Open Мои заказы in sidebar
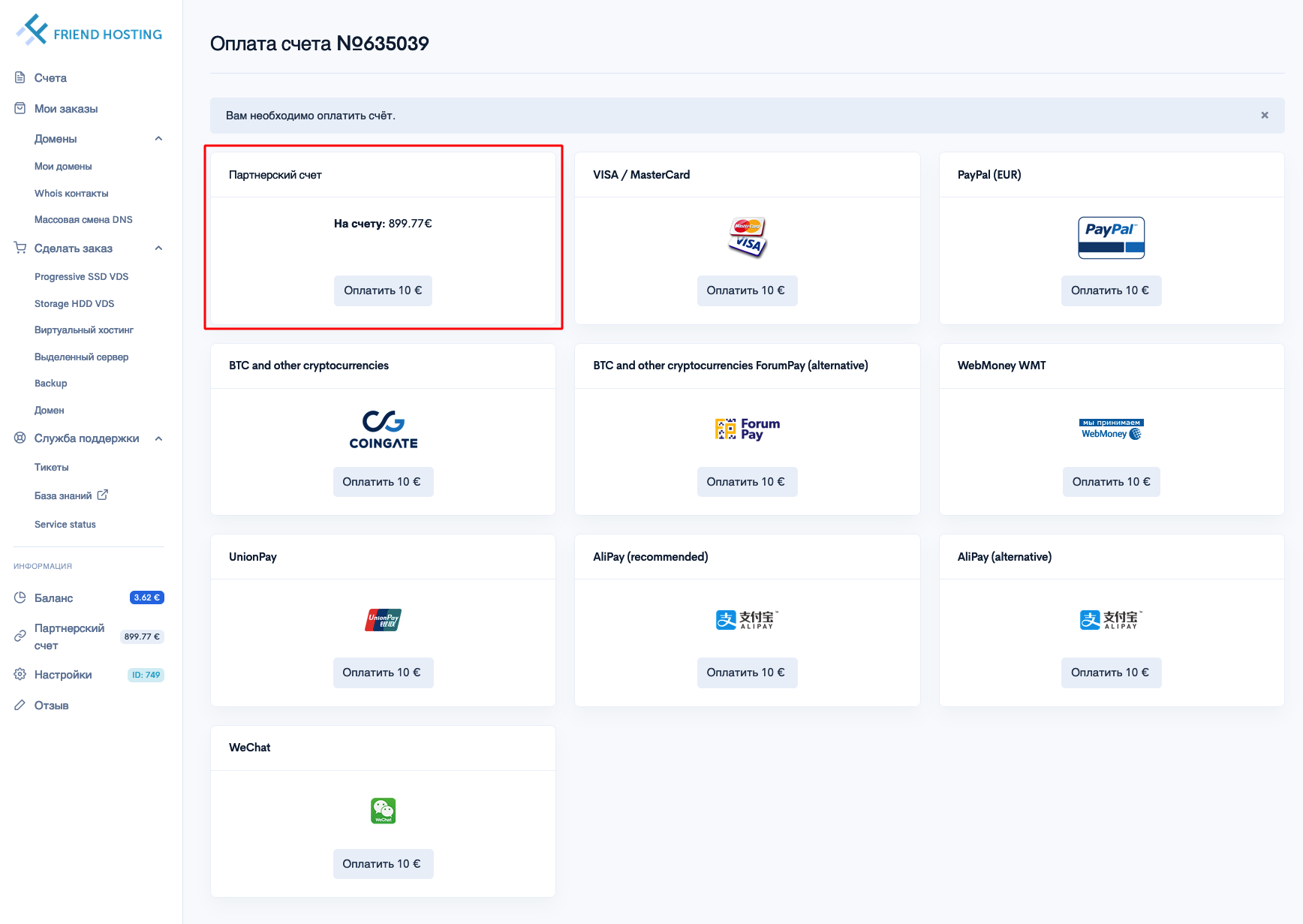The height and width of the screenshot is (924, 1303). pos(66,109)
